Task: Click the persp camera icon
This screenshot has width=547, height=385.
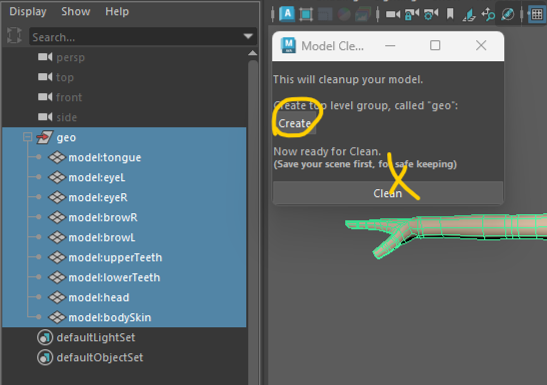Action: (45, 57)
